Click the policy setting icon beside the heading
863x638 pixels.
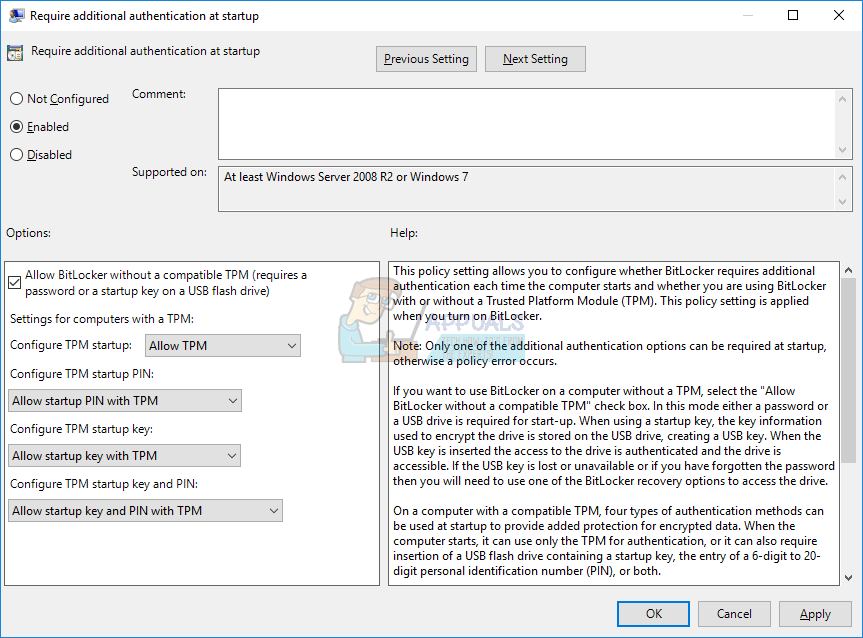point(15,52)
